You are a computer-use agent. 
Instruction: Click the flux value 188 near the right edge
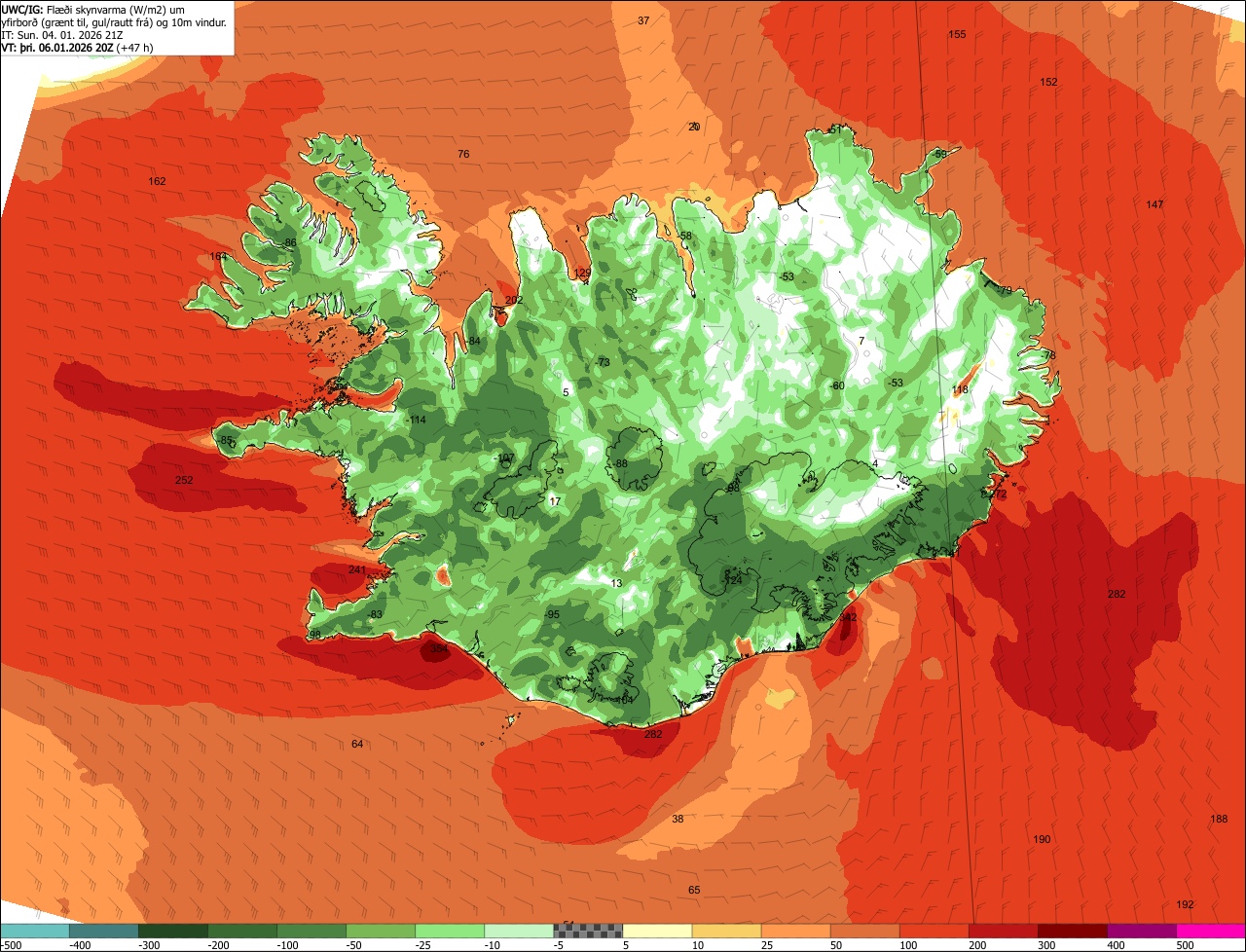pos(1219,819)
